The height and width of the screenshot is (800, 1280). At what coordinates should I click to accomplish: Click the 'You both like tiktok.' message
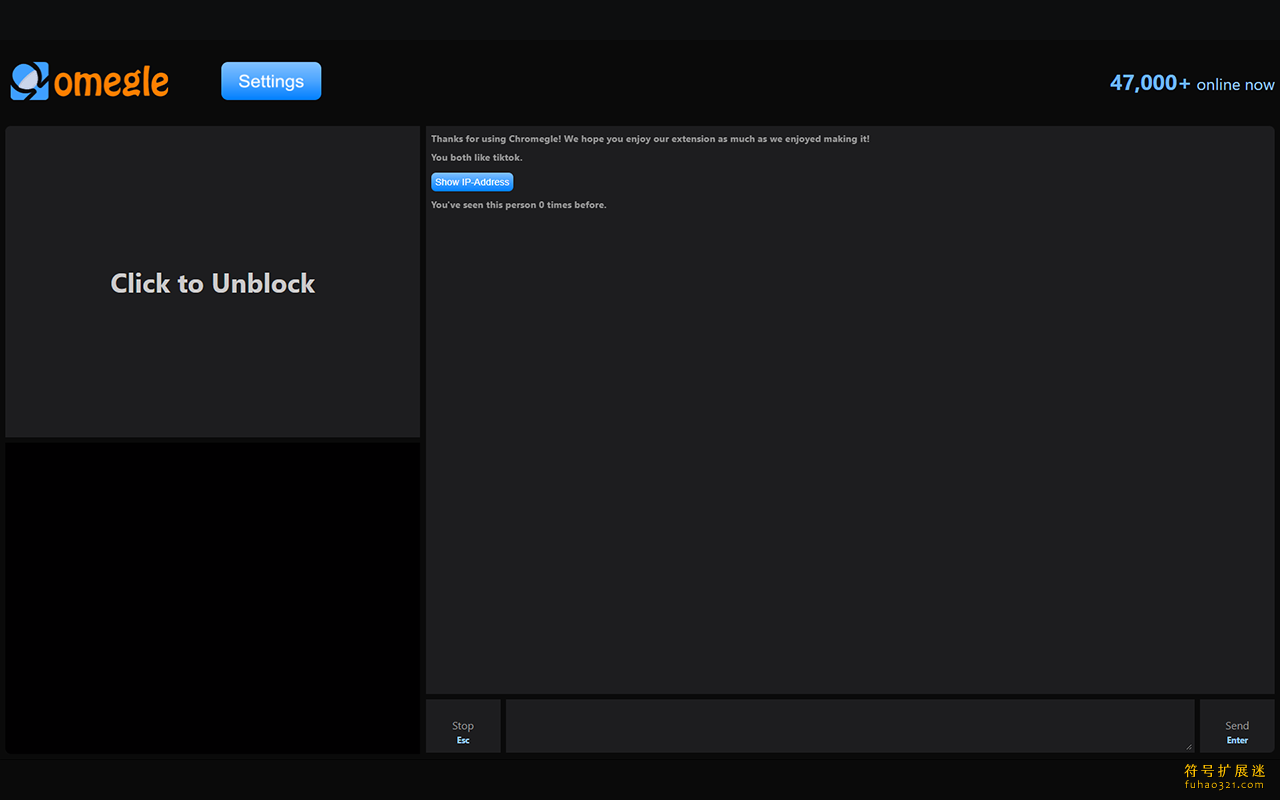(x=477, y=158)
